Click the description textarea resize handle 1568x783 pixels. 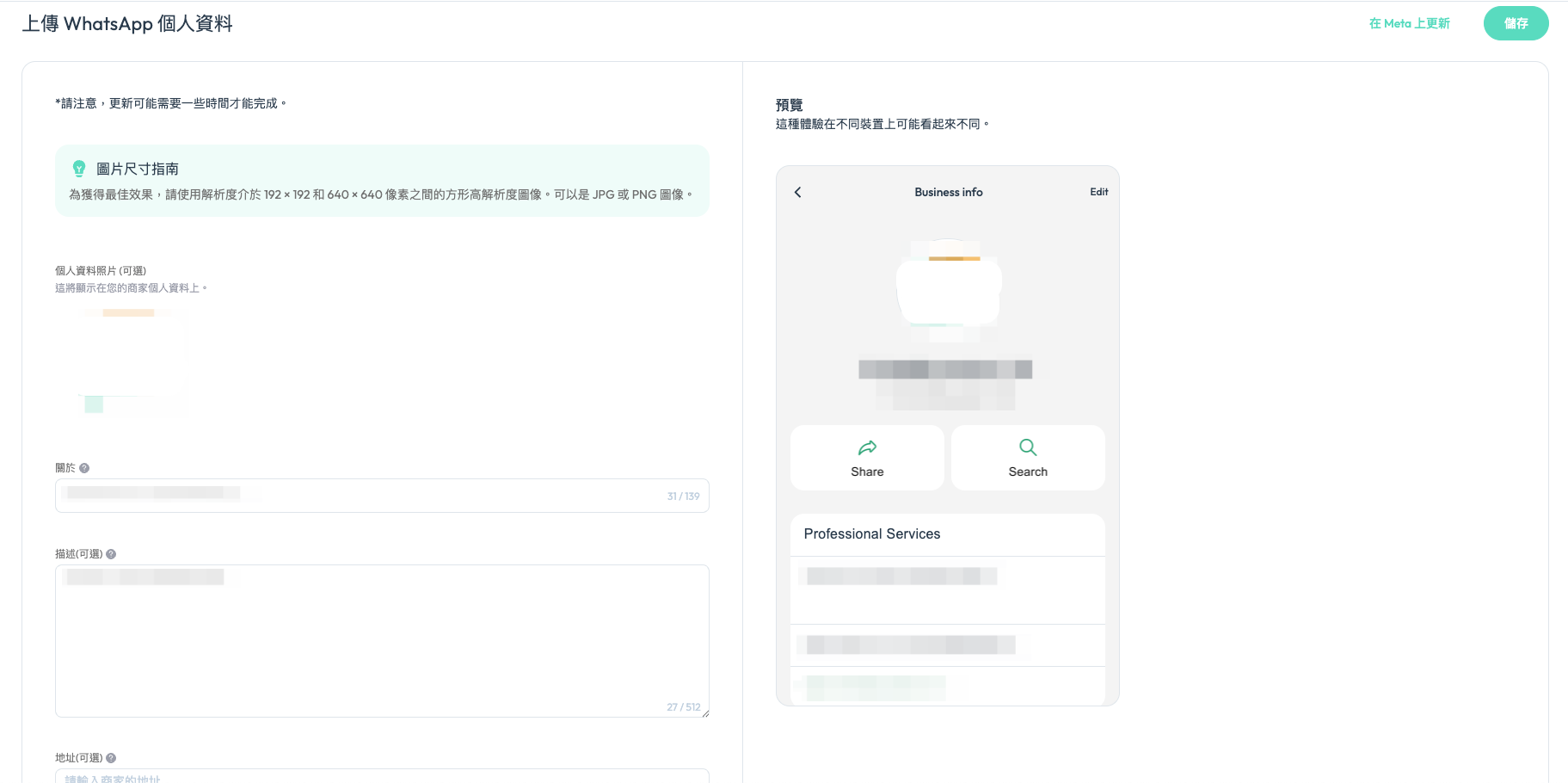click(x=705, y=713)
